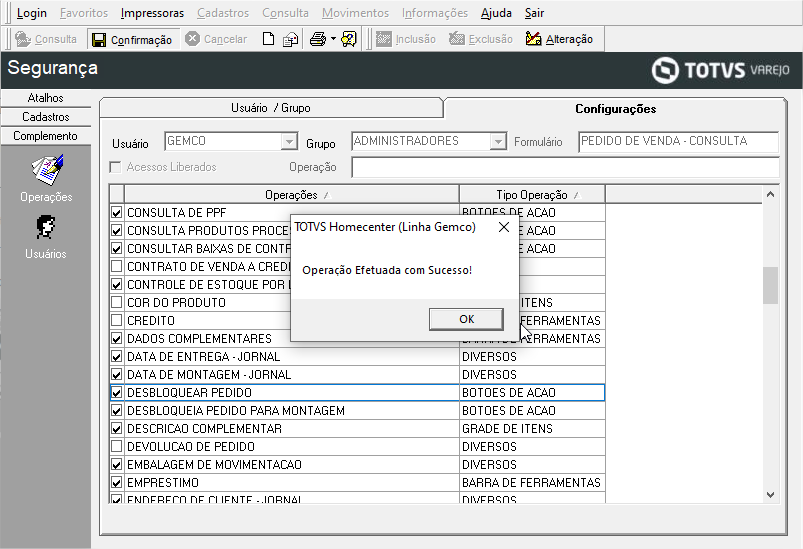Toggle CONSULTA PRODUTOS checkbox
The image size is (803, 549).
[117, 230]
